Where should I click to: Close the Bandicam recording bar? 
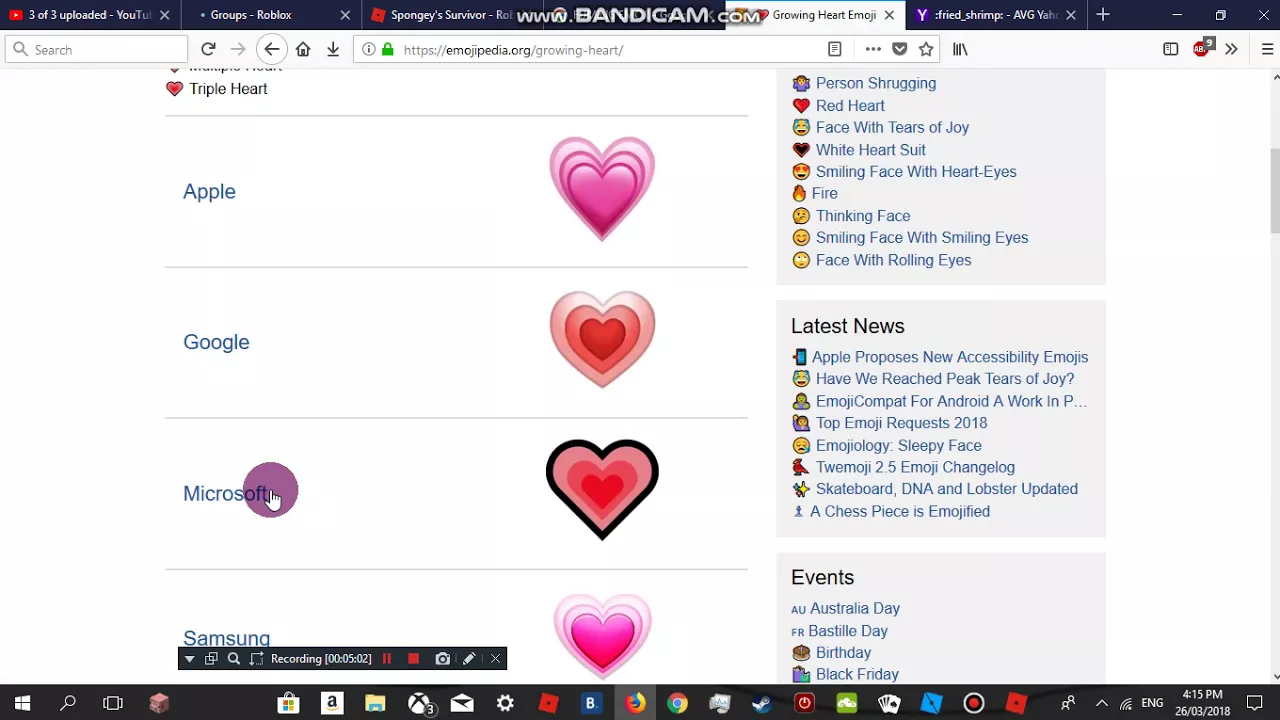[495, 658]
